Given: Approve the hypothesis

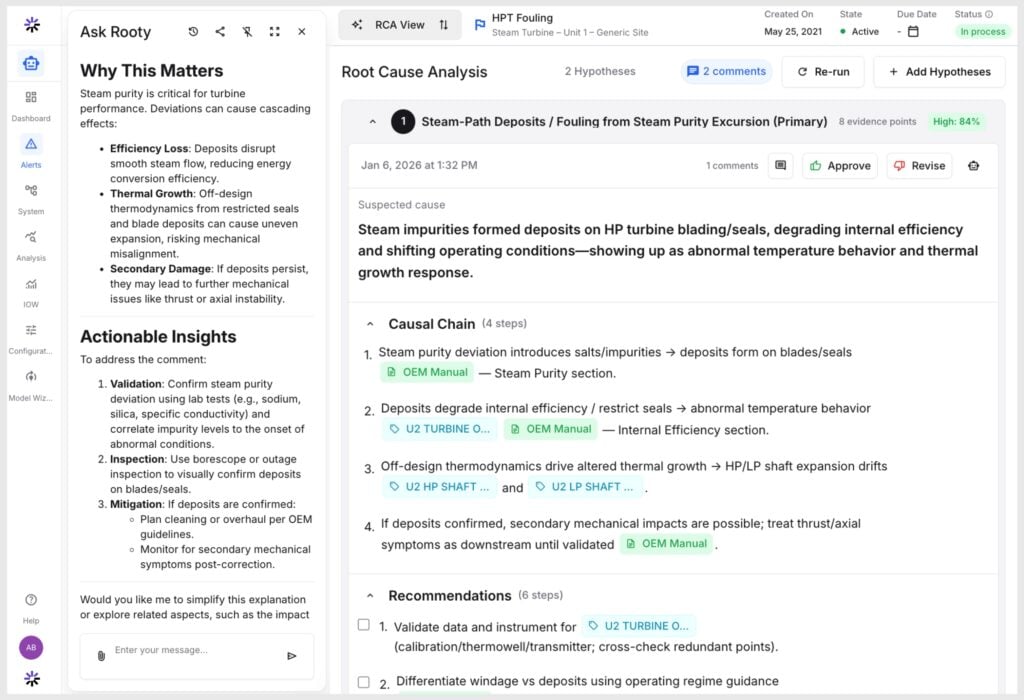Looking at the screenshot, I should coord(840,166).
